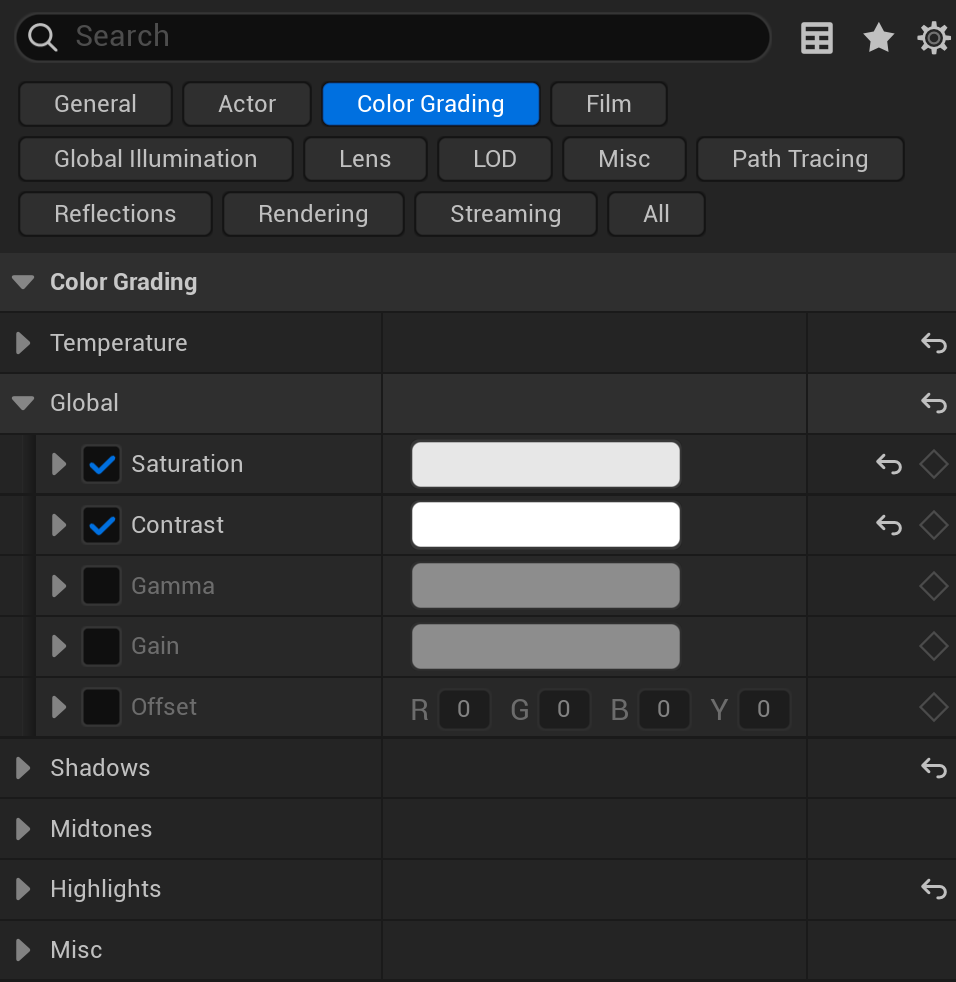
Task: Click the Offset G value field
Action: click(x=564, y=709)
